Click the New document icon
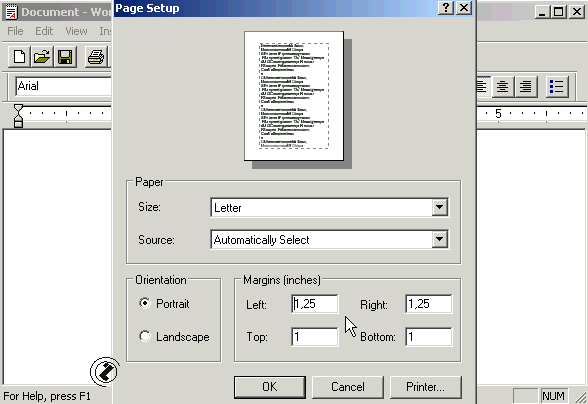The height and width of the screenshot is (404, 588). pos(20,57)
